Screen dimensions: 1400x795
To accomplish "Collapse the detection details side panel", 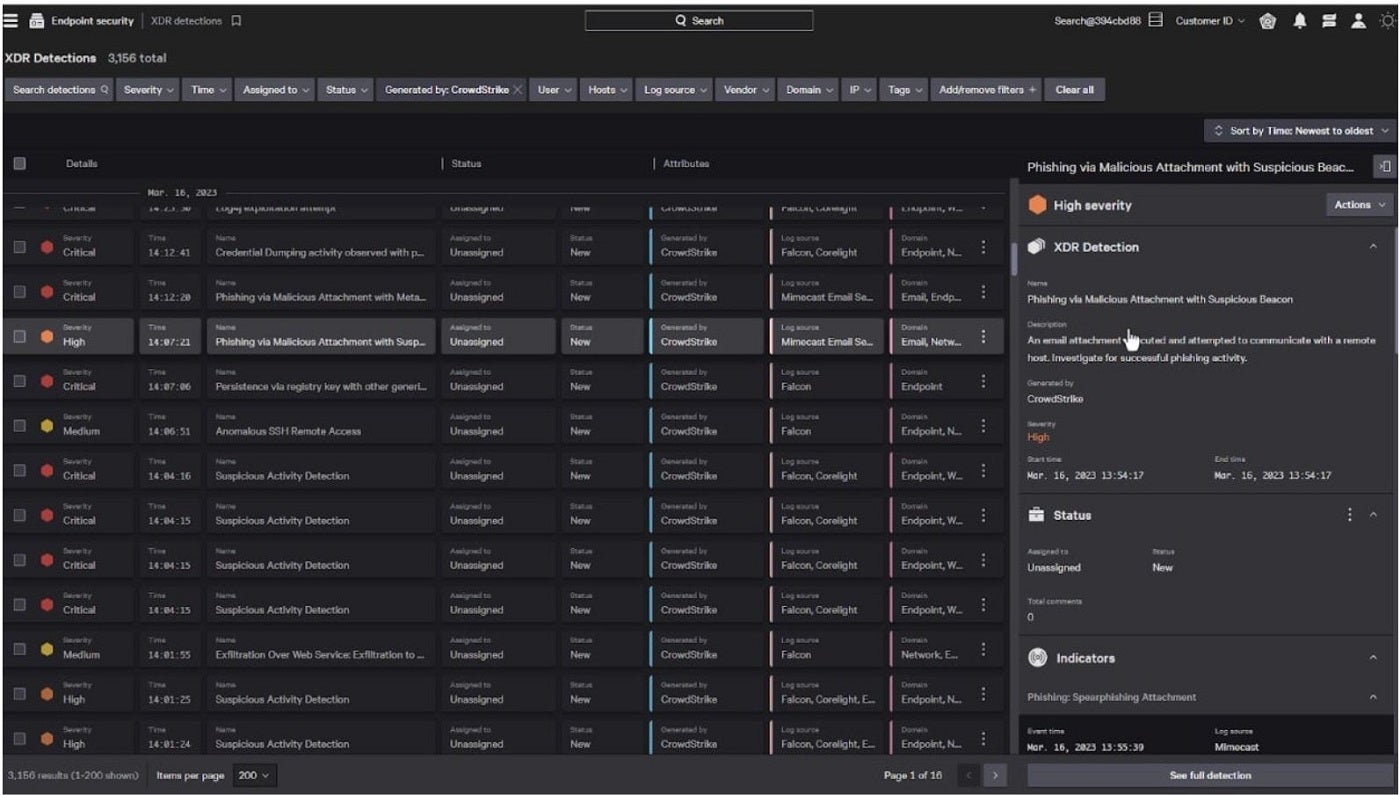I will (1385, 167).
